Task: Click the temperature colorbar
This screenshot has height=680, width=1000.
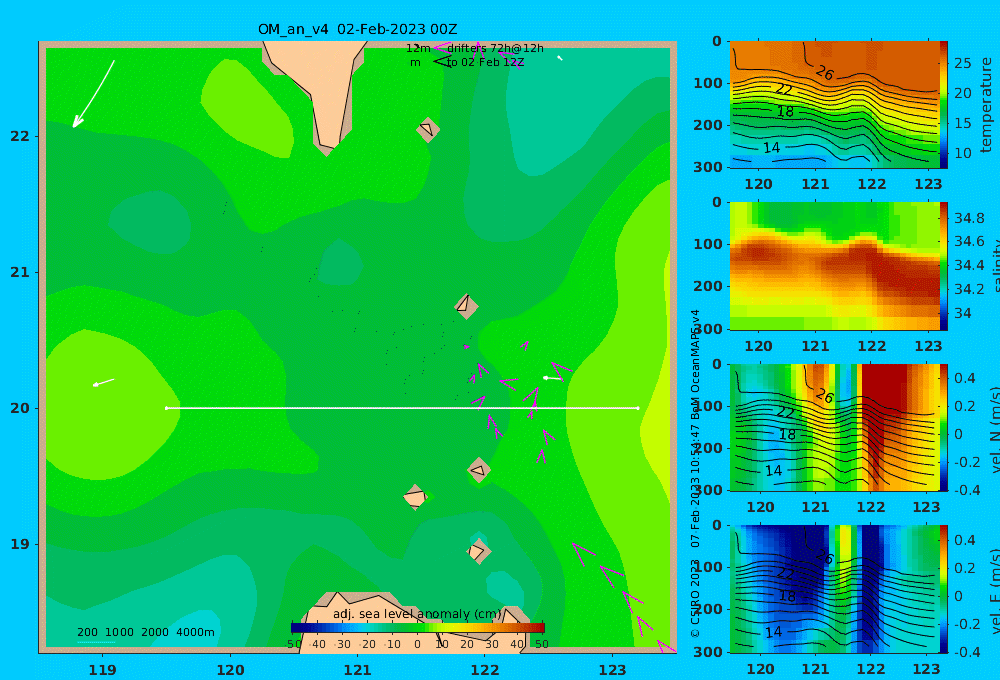Action: (x=943, y=105)
